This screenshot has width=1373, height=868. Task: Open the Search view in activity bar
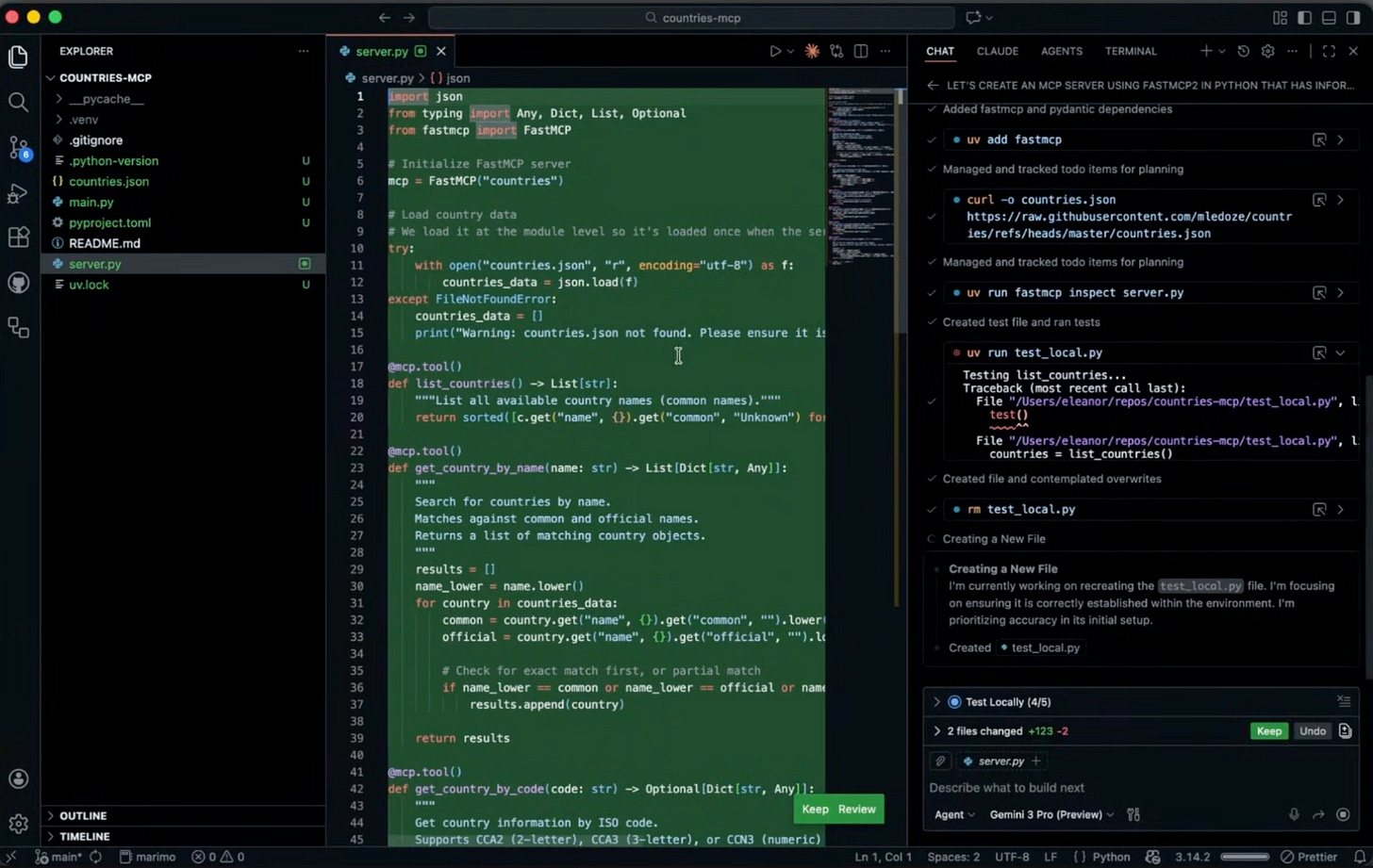(18, 102)
